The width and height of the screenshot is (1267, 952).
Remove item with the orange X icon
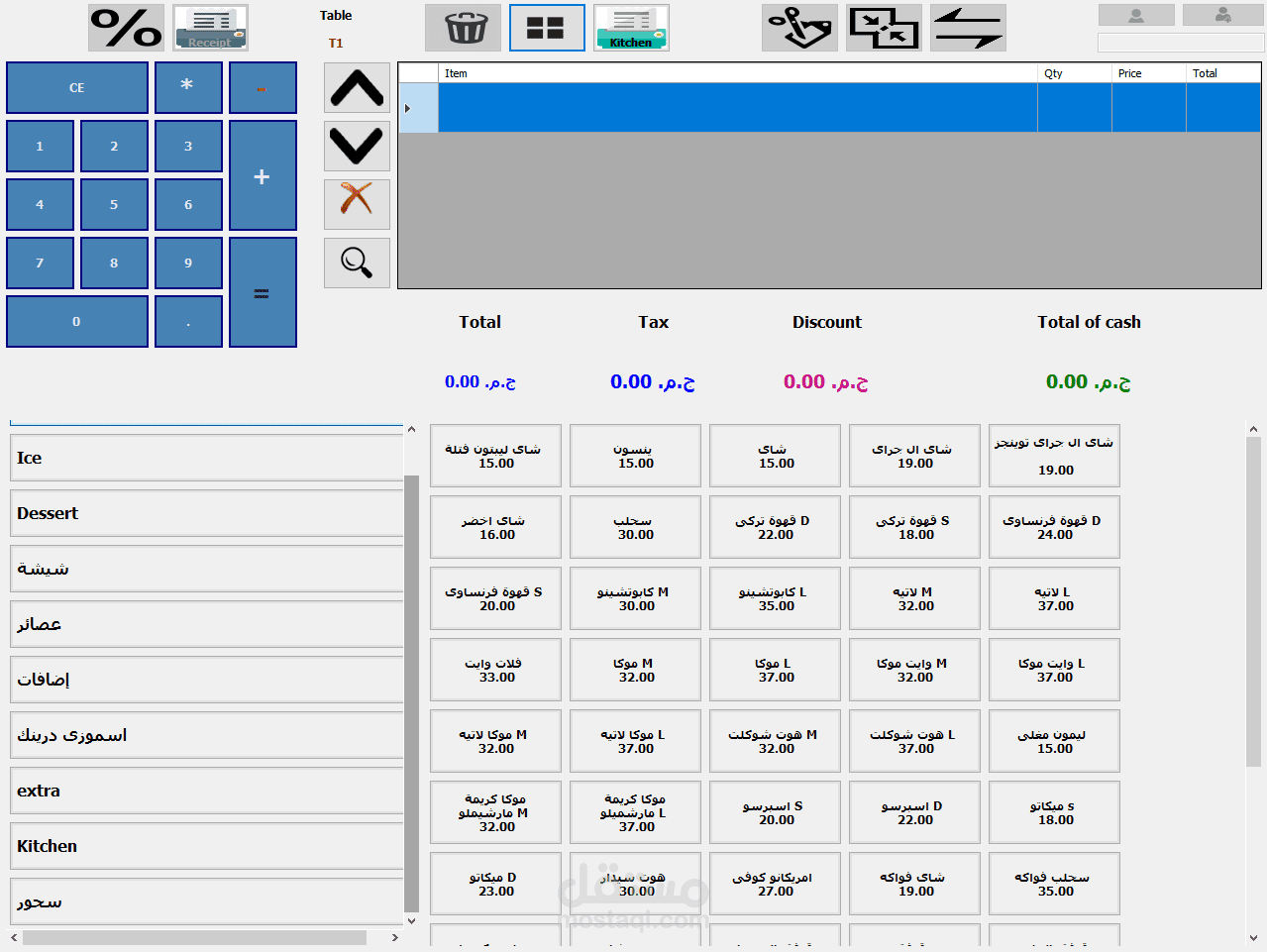click(x=357, y=204)
